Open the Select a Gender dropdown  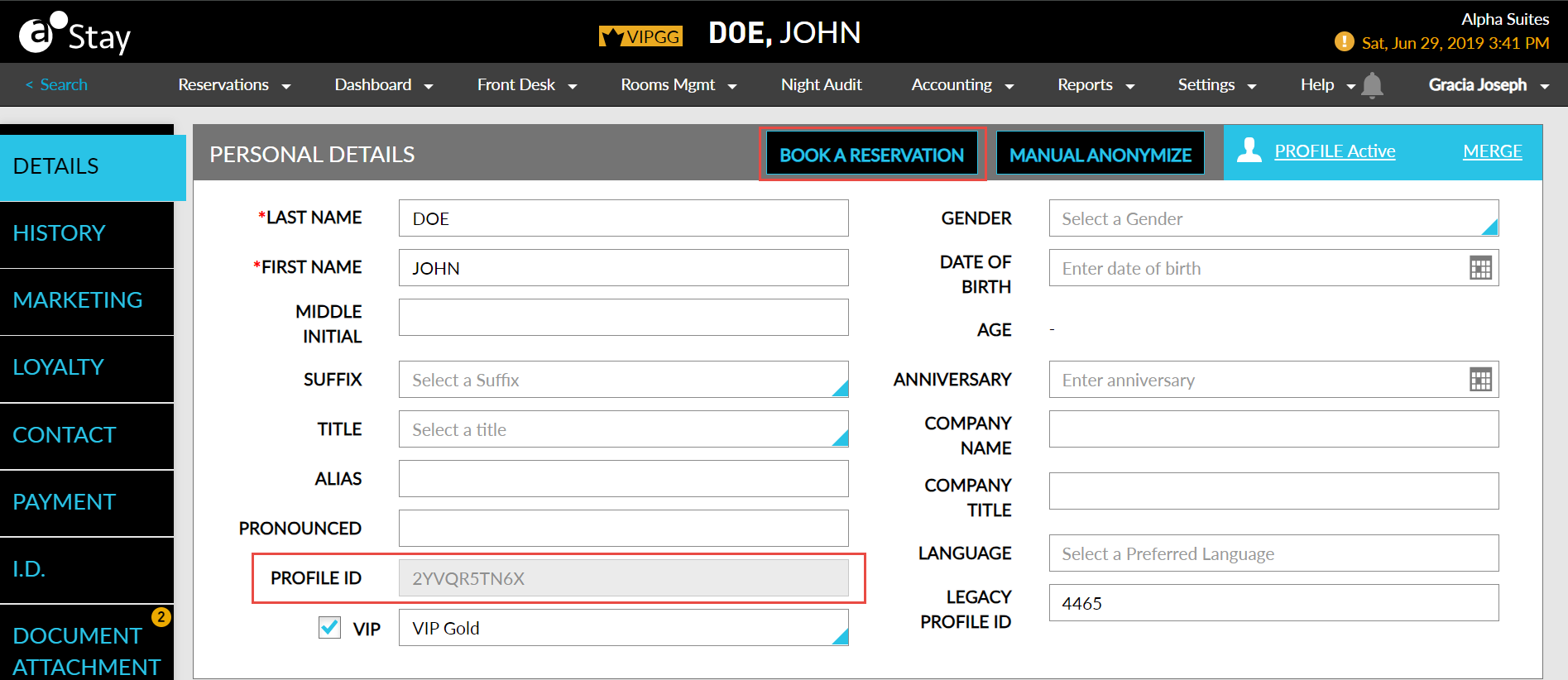1273,218
